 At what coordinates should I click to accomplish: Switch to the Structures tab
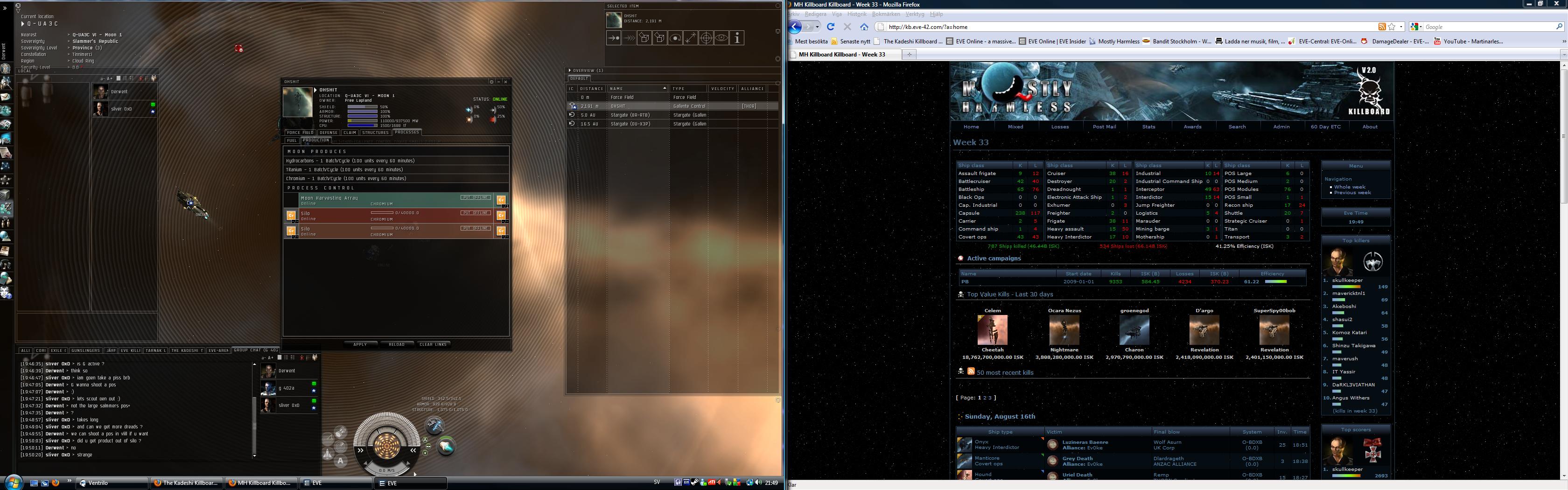point(376,132)
